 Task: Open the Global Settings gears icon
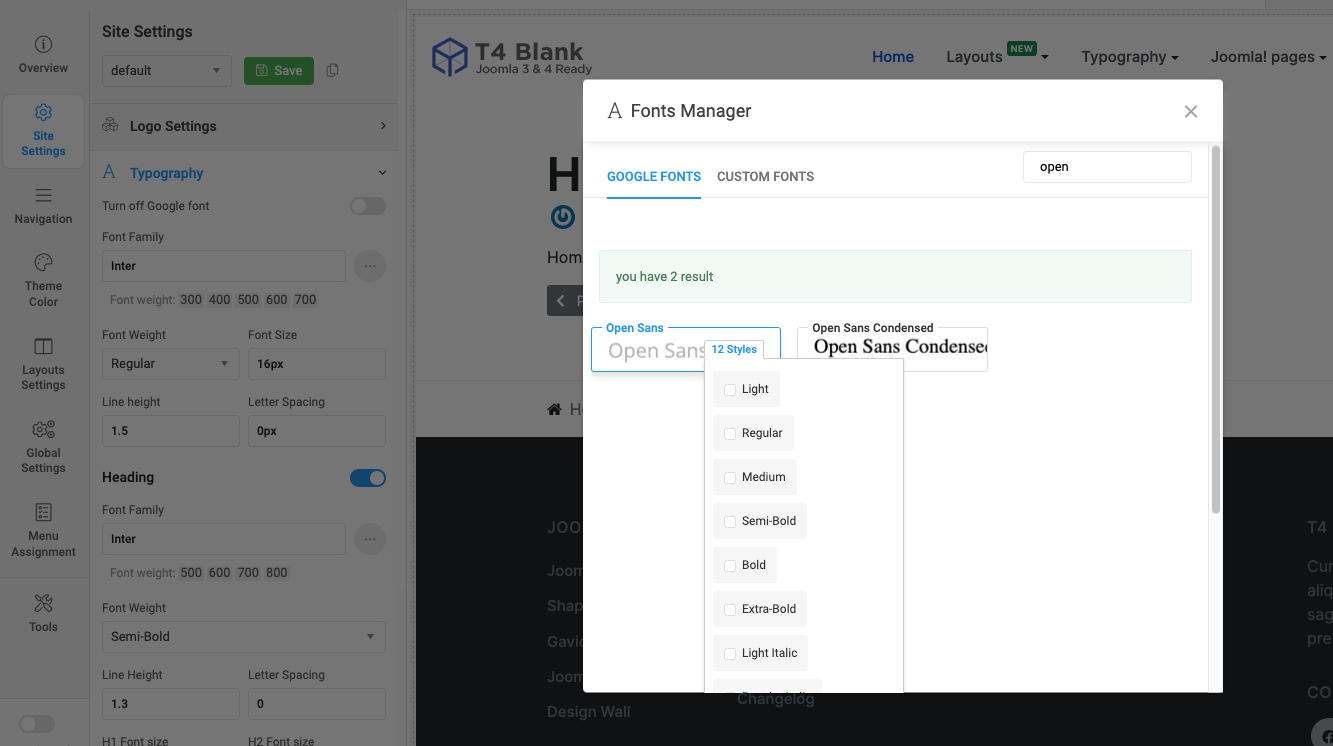click(x=43, y=430)
